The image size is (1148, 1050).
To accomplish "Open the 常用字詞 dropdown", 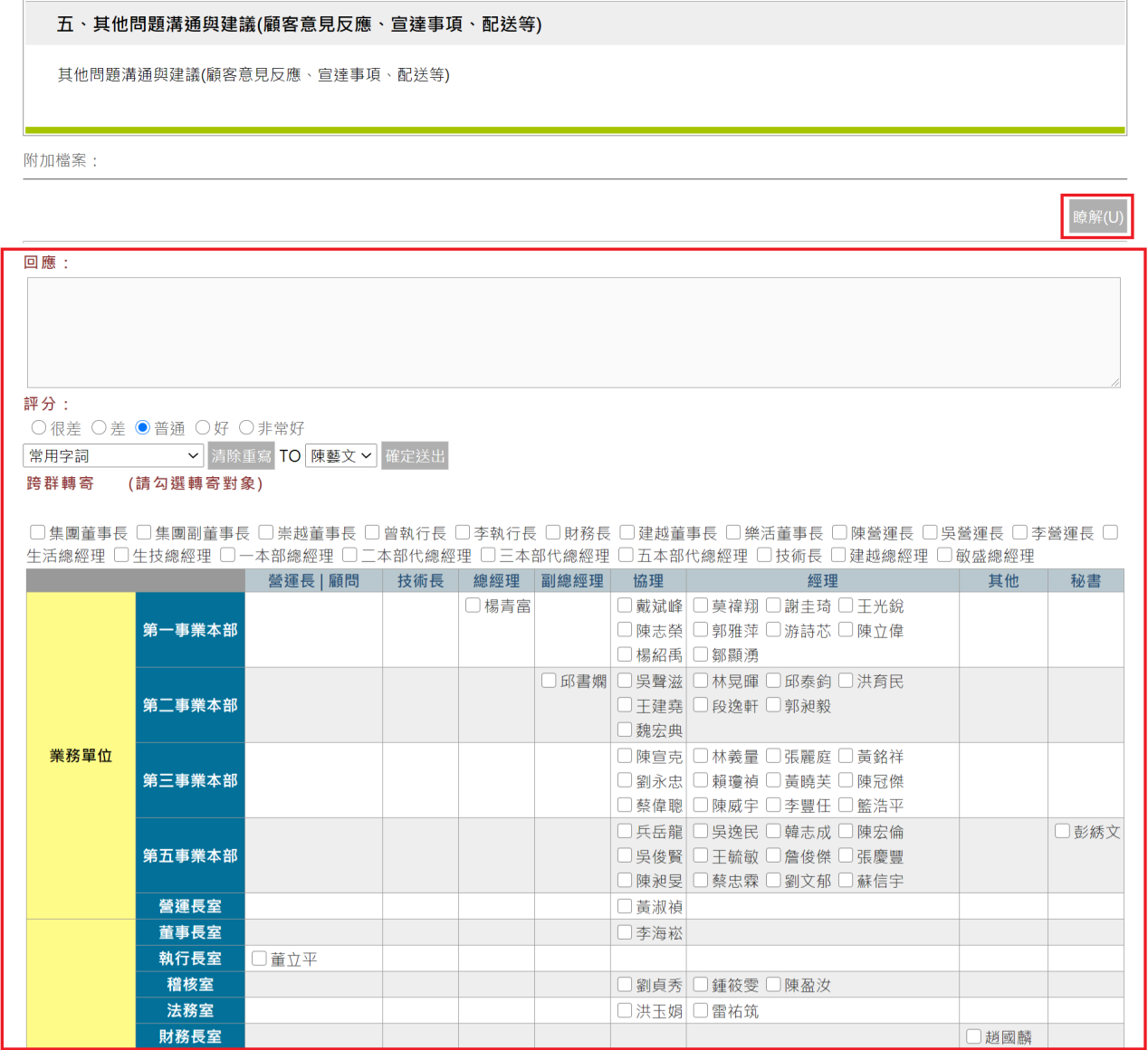I will click(x=113, y=456).
